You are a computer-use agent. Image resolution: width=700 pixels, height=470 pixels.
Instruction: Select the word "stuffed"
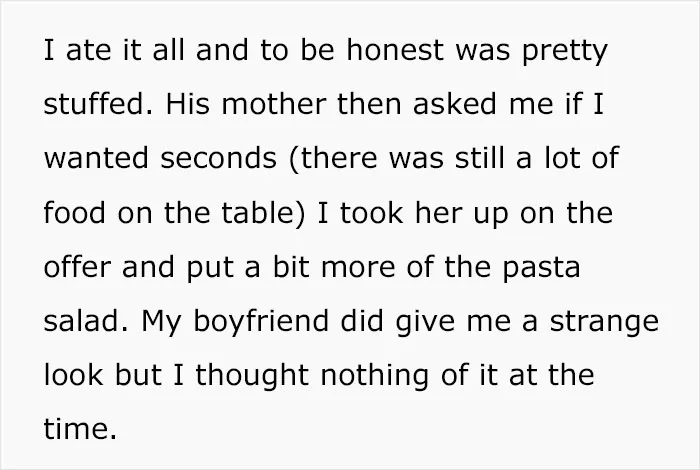[94, 104]
